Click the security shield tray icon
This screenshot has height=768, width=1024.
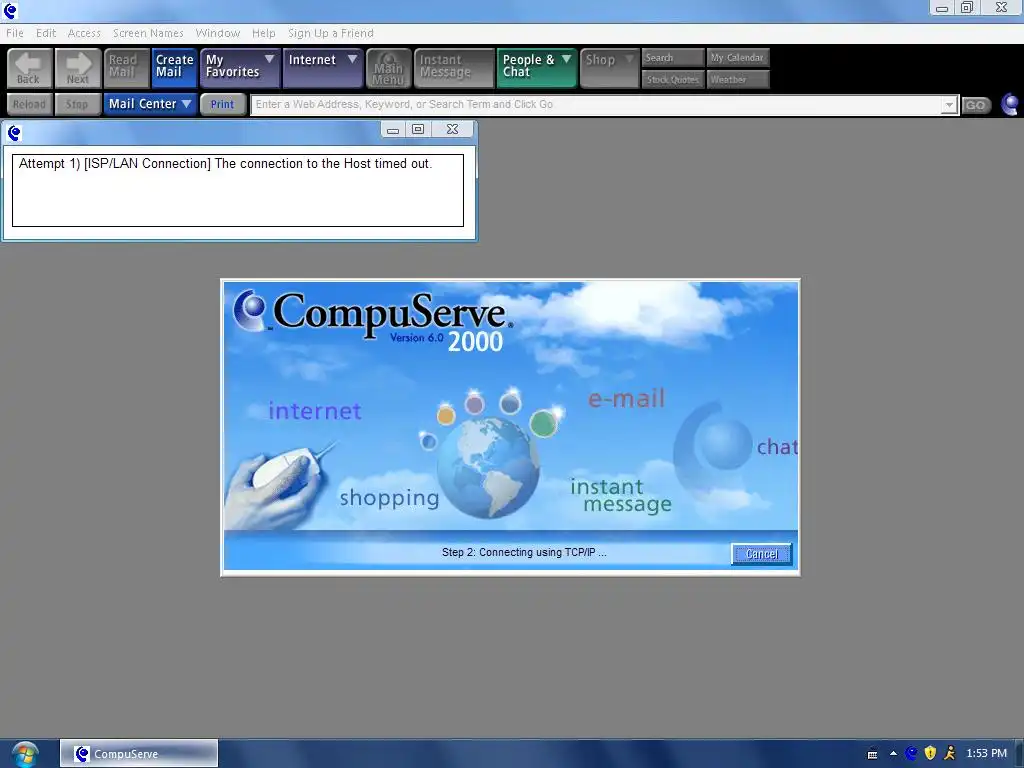tap(931, 754)
